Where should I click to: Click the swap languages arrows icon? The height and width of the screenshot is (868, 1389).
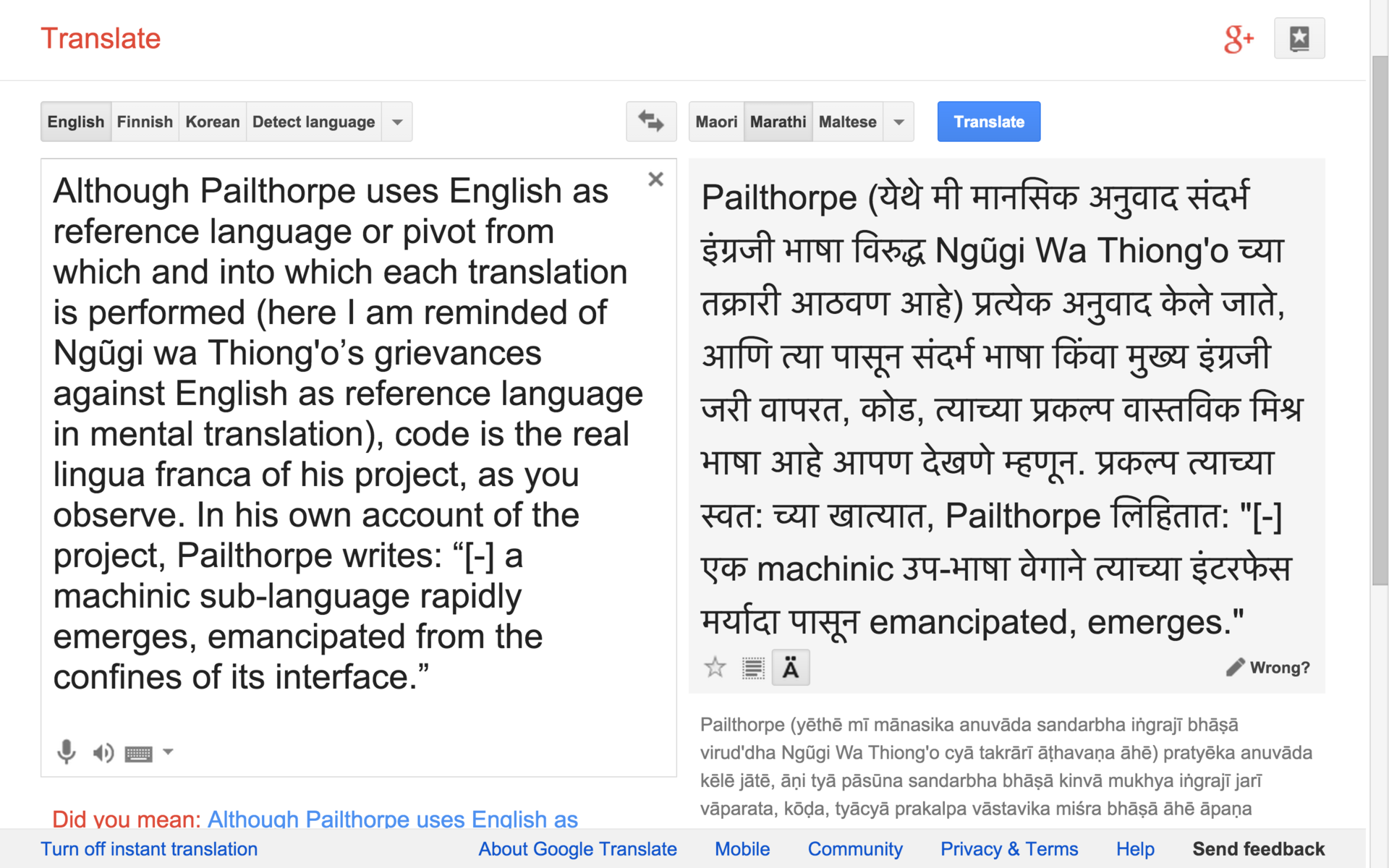[650, 122]
